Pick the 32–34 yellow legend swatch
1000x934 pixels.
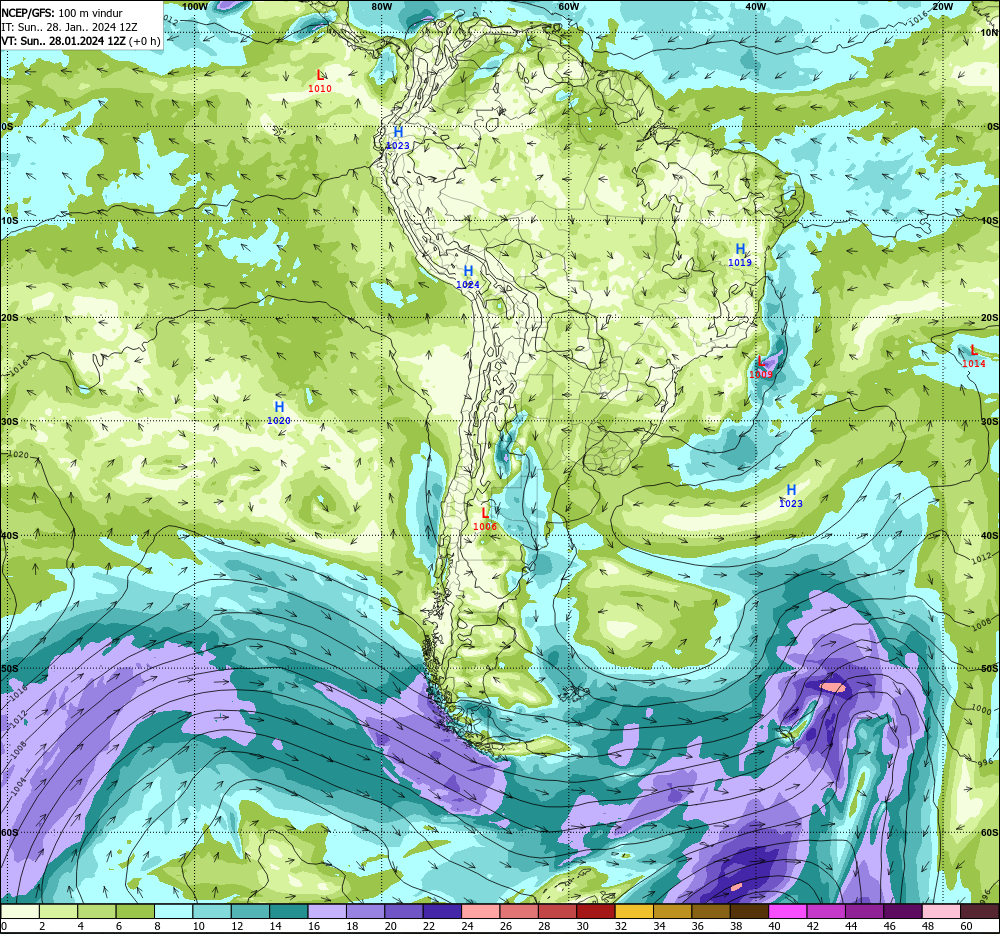(x=634, y=911)
